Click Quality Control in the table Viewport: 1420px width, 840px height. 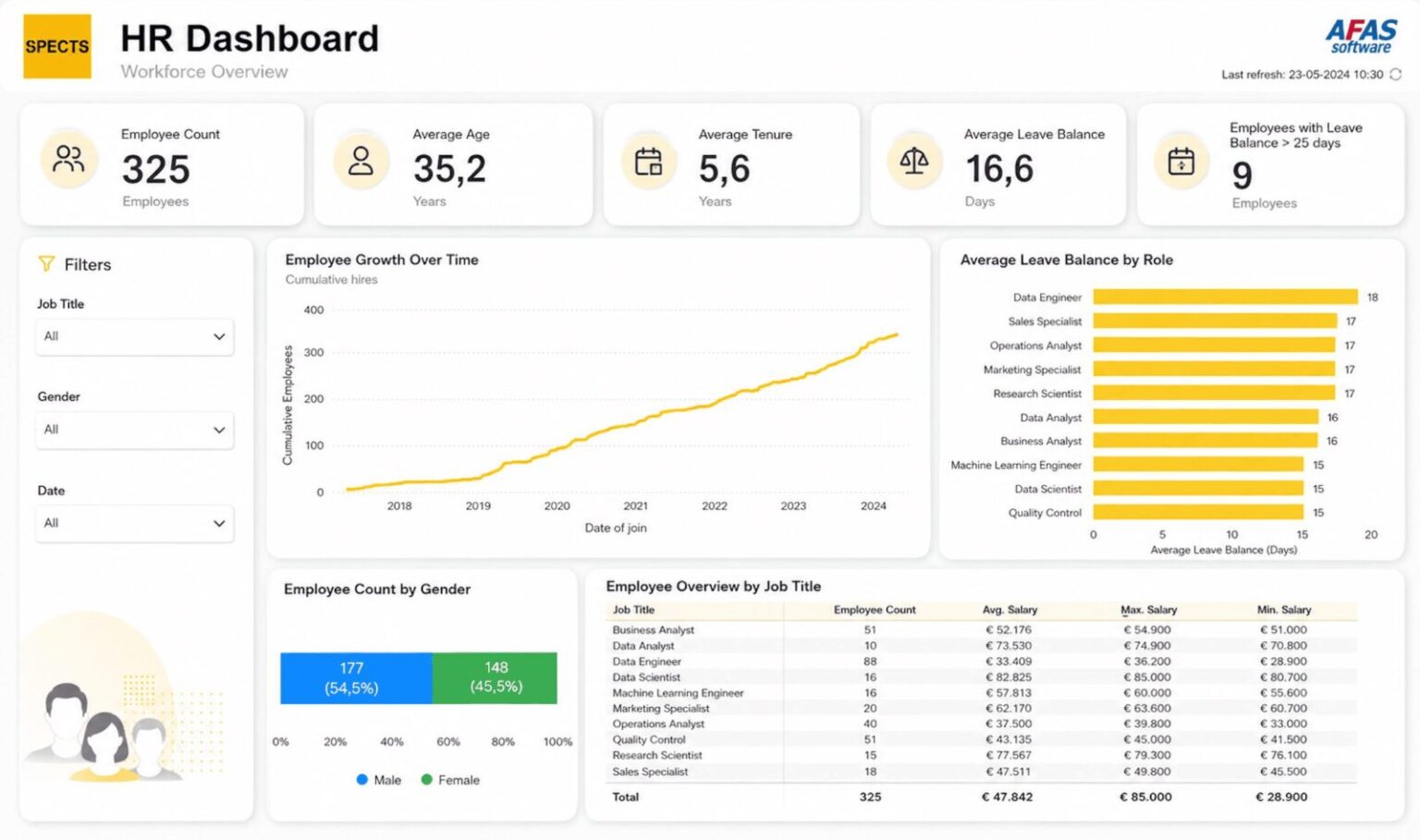point(649,740)
